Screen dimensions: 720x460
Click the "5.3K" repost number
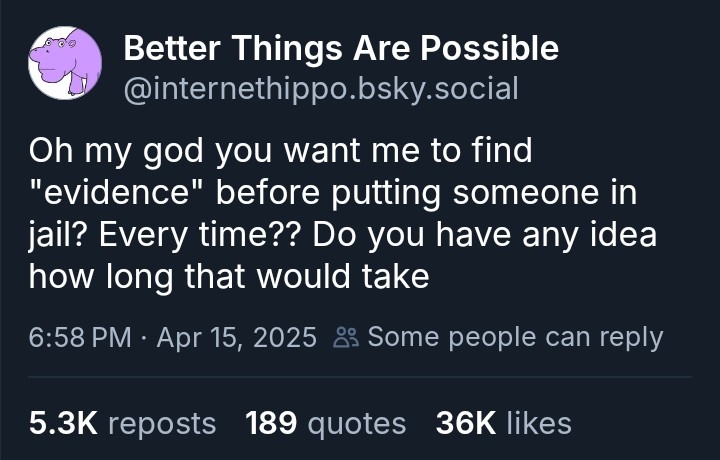point(62,423)
